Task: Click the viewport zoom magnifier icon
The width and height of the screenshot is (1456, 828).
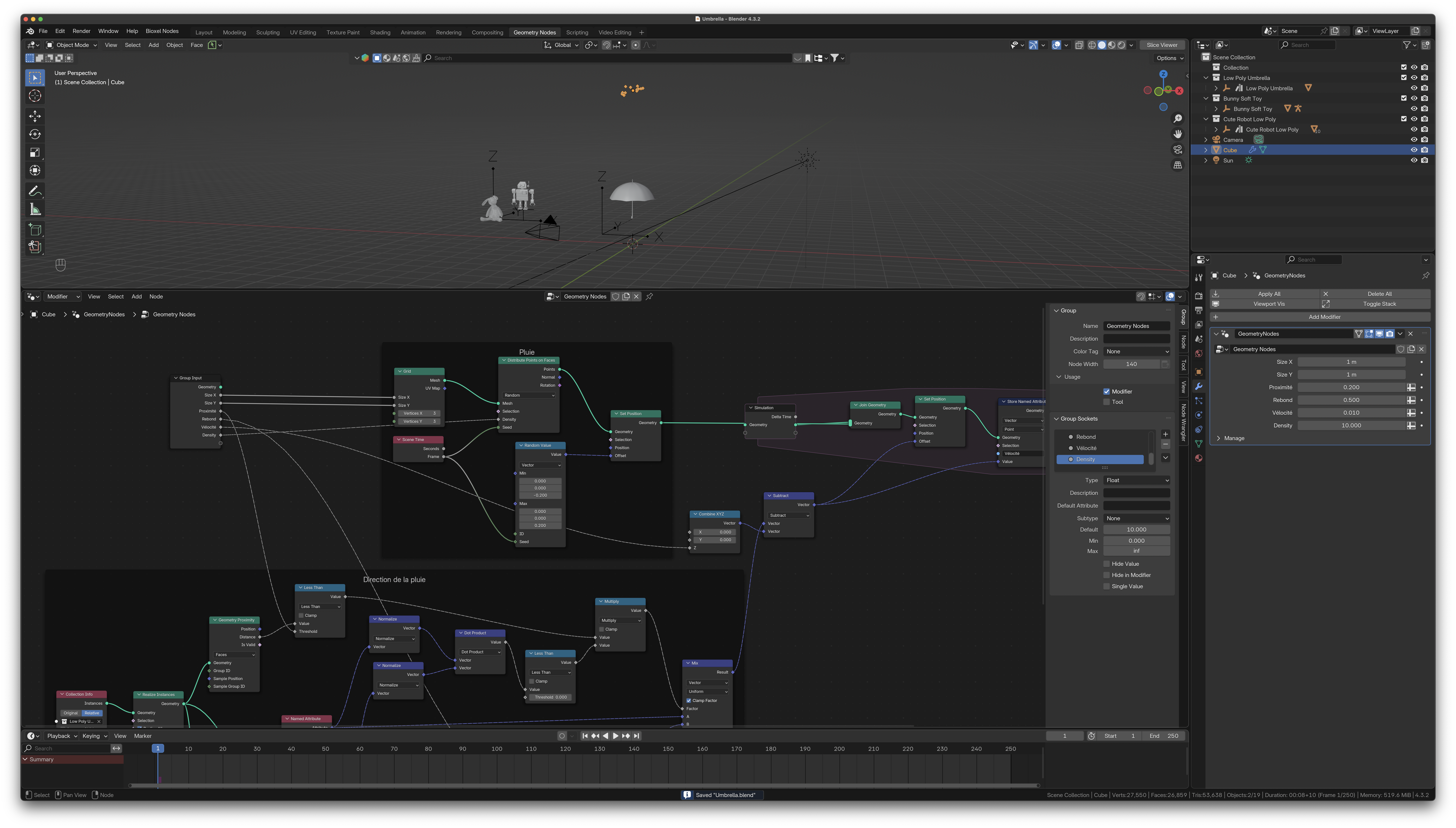Action: click(x=1177, y=119)
